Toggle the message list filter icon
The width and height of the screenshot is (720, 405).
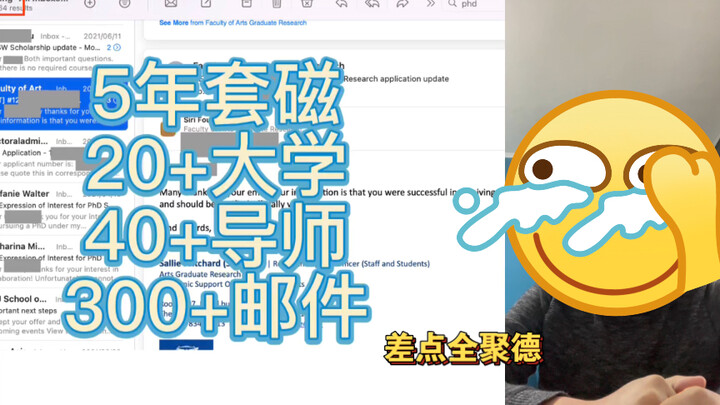click(125, 6)
